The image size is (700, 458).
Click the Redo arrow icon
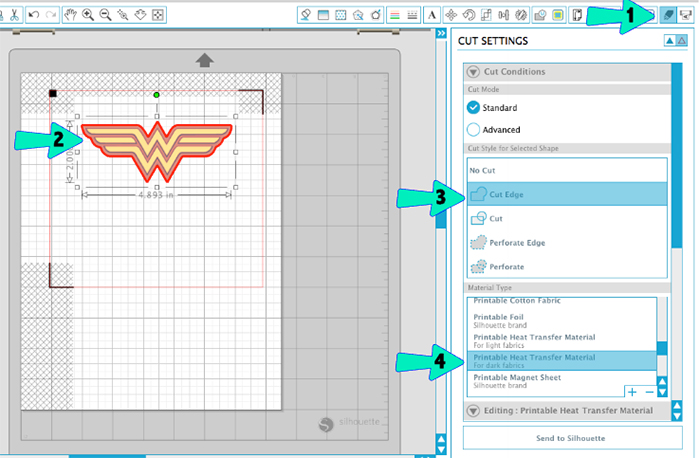[51, 15]
